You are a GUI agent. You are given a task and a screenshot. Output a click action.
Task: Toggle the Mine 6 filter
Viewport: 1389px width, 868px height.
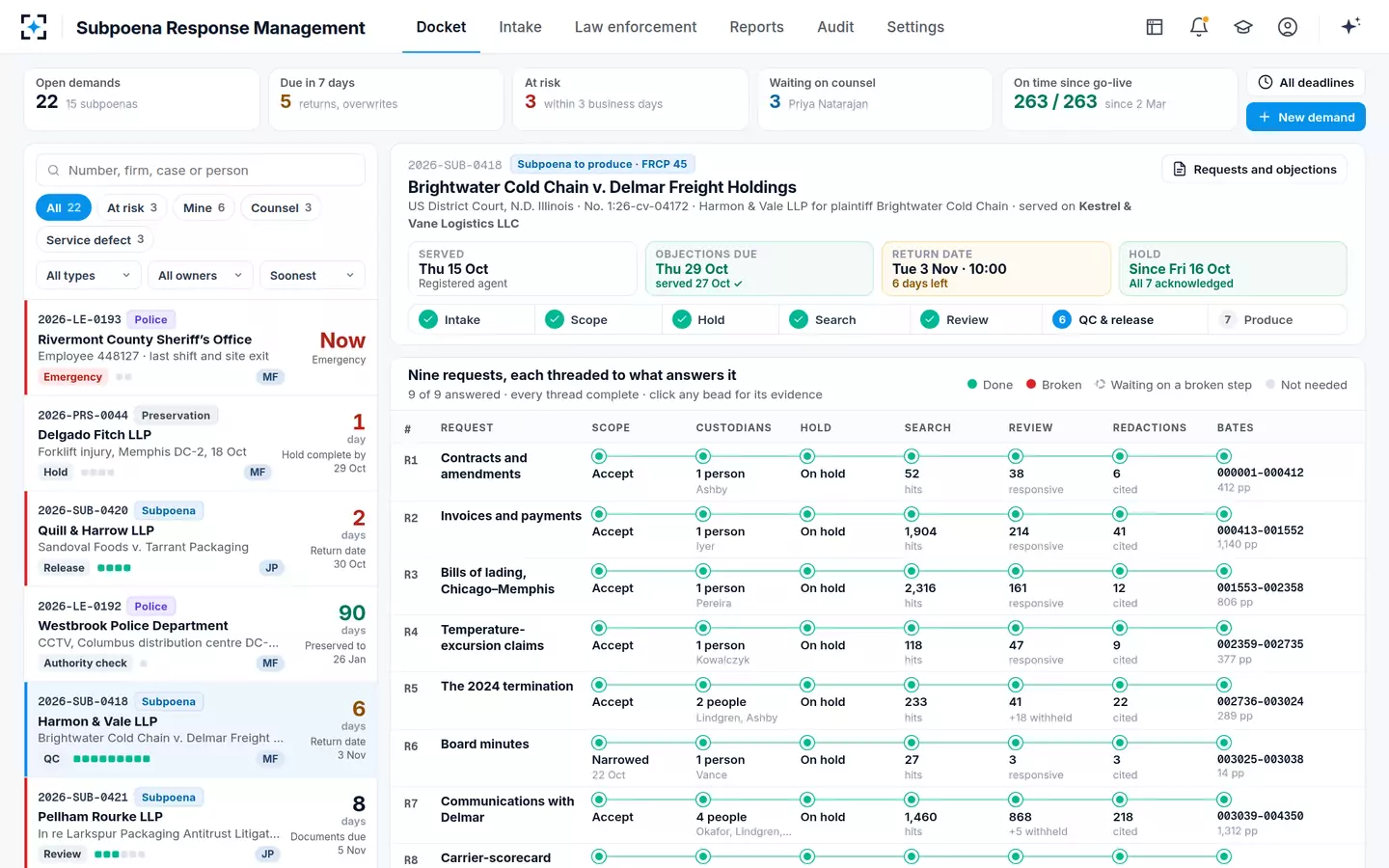[204, 207]
